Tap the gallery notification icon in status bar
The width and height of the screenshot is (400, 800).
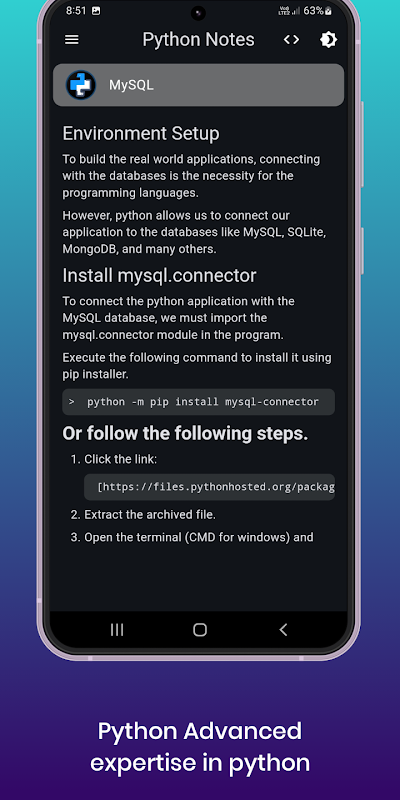(96, 11)
